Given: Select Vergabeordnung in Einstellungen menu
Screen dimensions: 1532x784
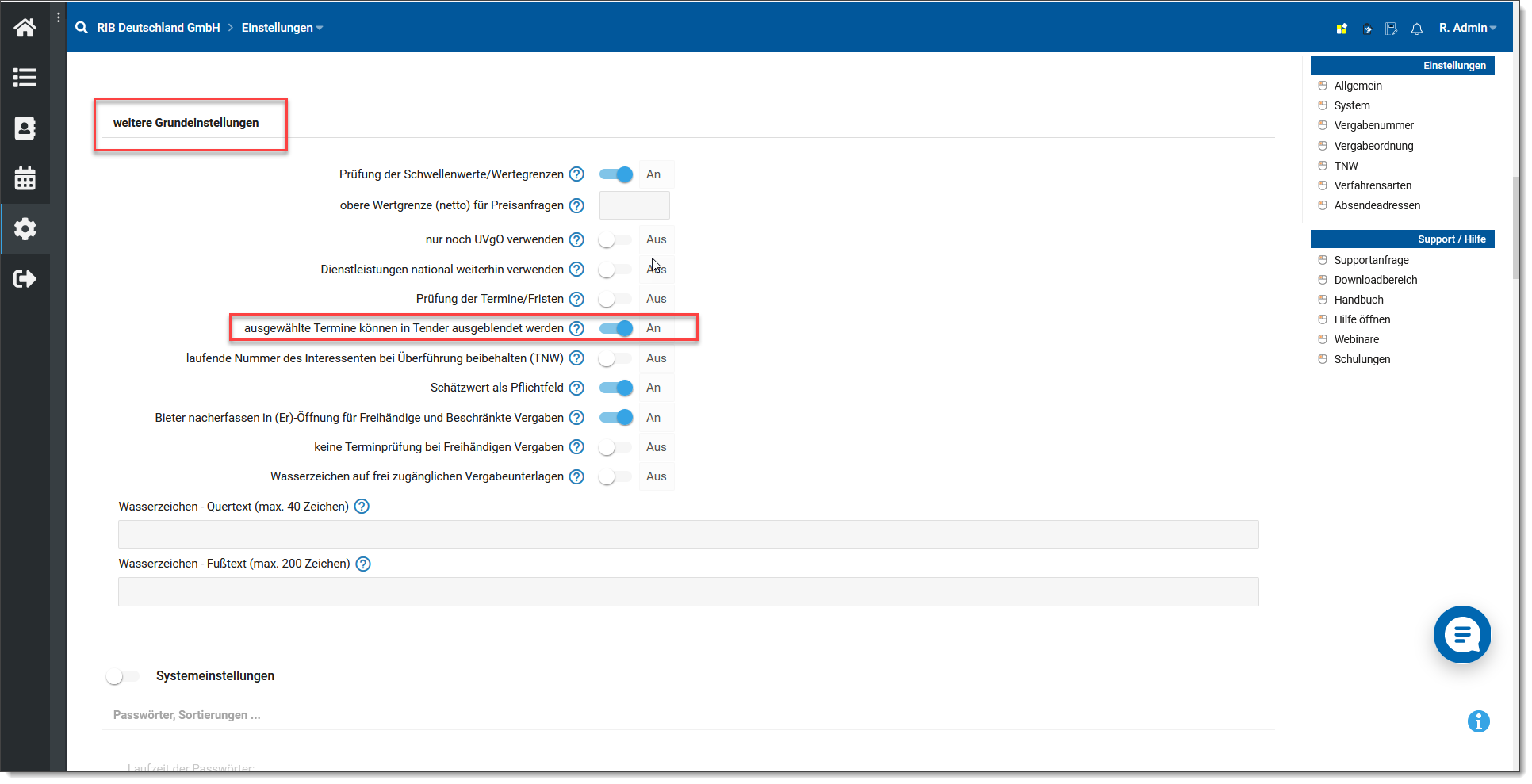Looking at the screenshot, I should point(1373,146).
